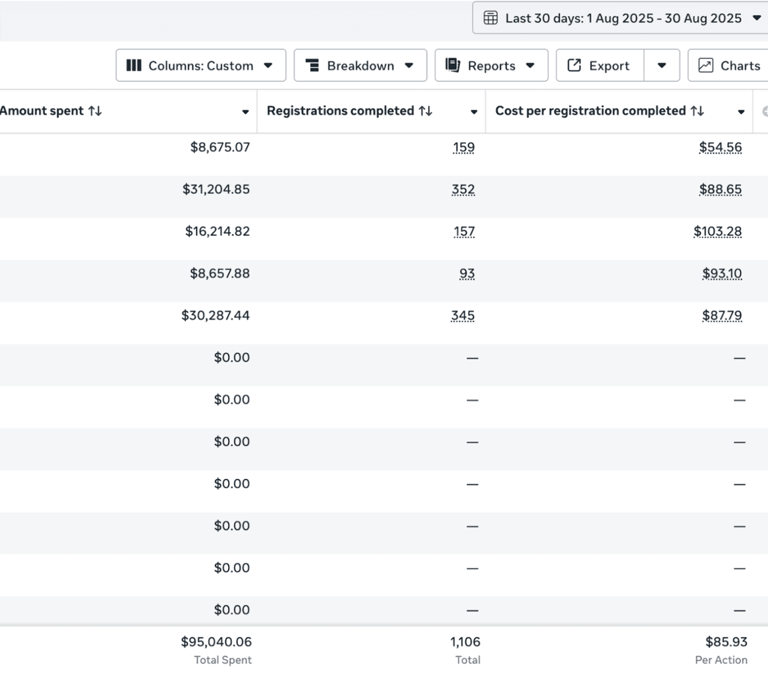Click the Reports icon
Viewport: 768px width, 673px height.
453,65
